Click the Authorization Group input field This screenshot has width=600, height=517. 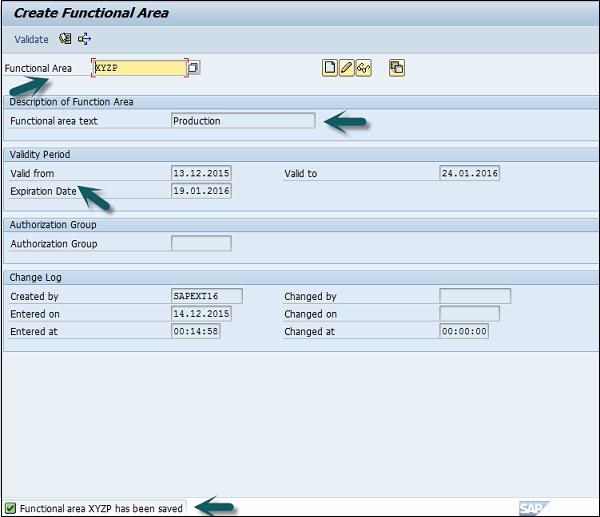coord(201,243)
